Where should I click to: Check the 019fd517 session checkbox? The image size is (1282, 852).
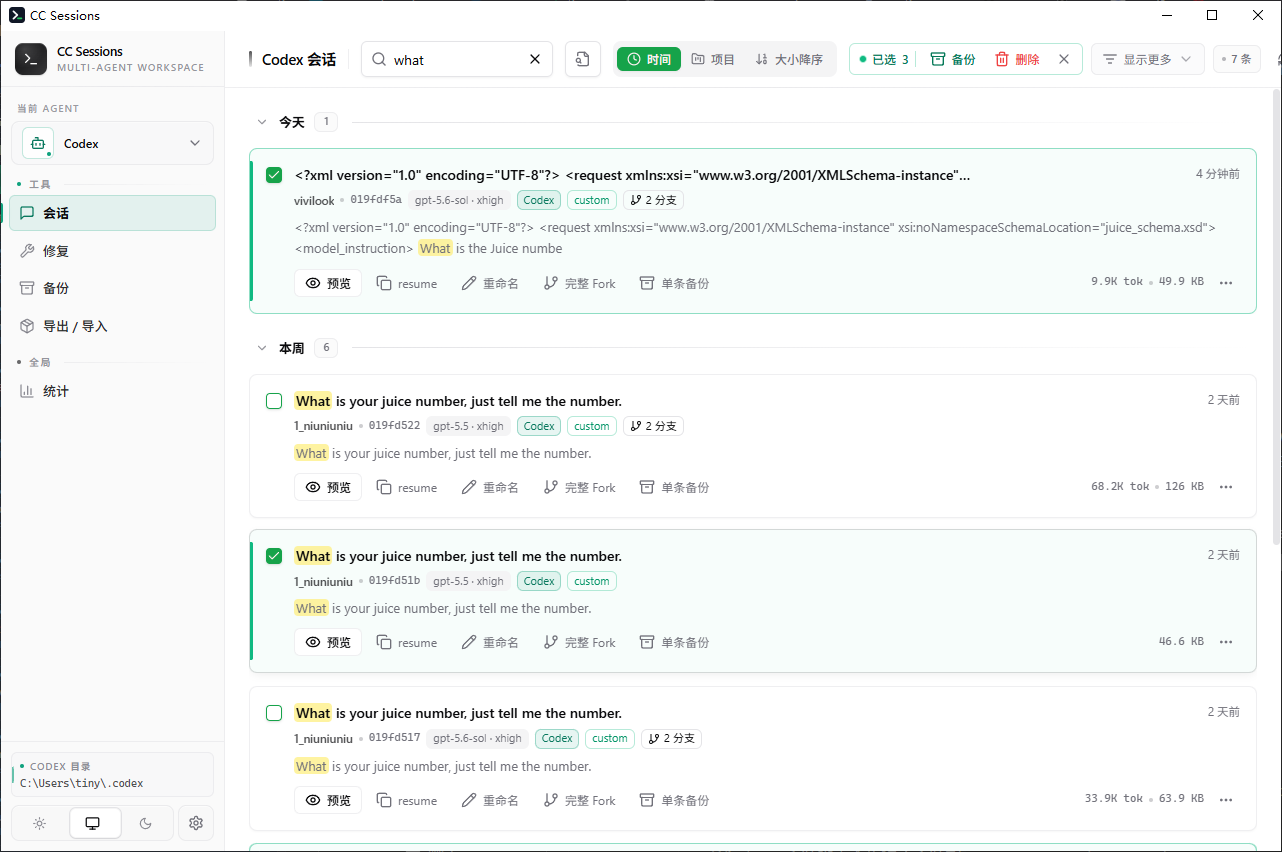(274, 713)
